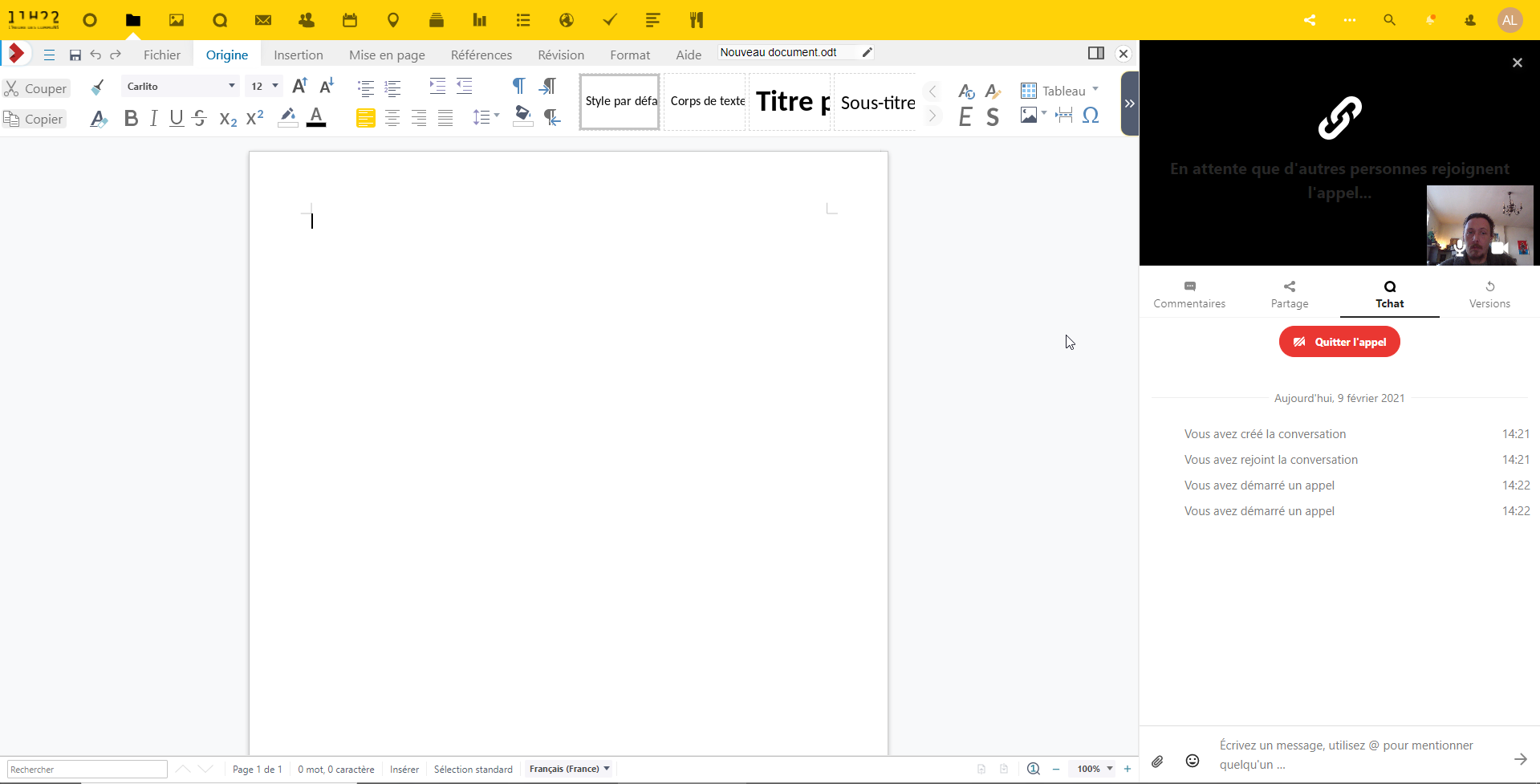Viewport: 1540px width, 784px height.
Task: Click the Couper button
Action: [36, 88]
